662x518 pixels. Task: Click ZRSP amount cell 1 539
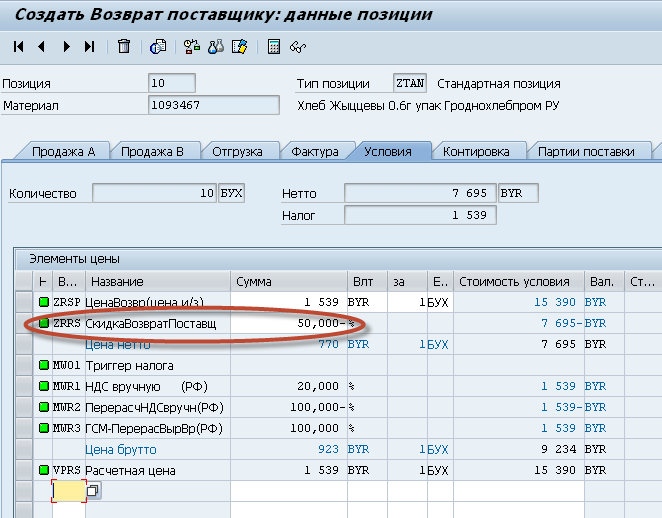[x=289, y=302]
